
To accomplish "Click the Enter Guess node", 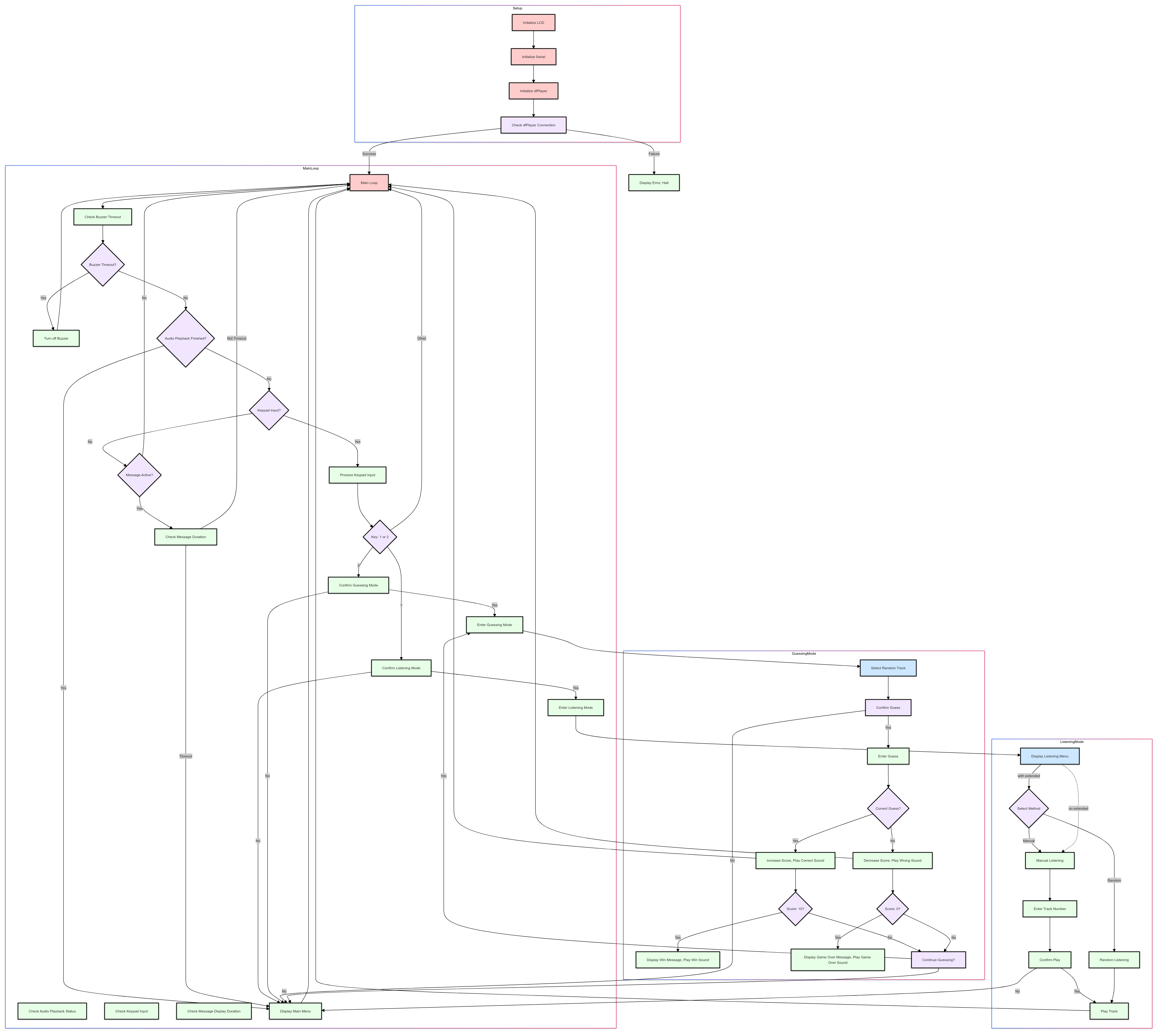I will [x=888, y=756].
